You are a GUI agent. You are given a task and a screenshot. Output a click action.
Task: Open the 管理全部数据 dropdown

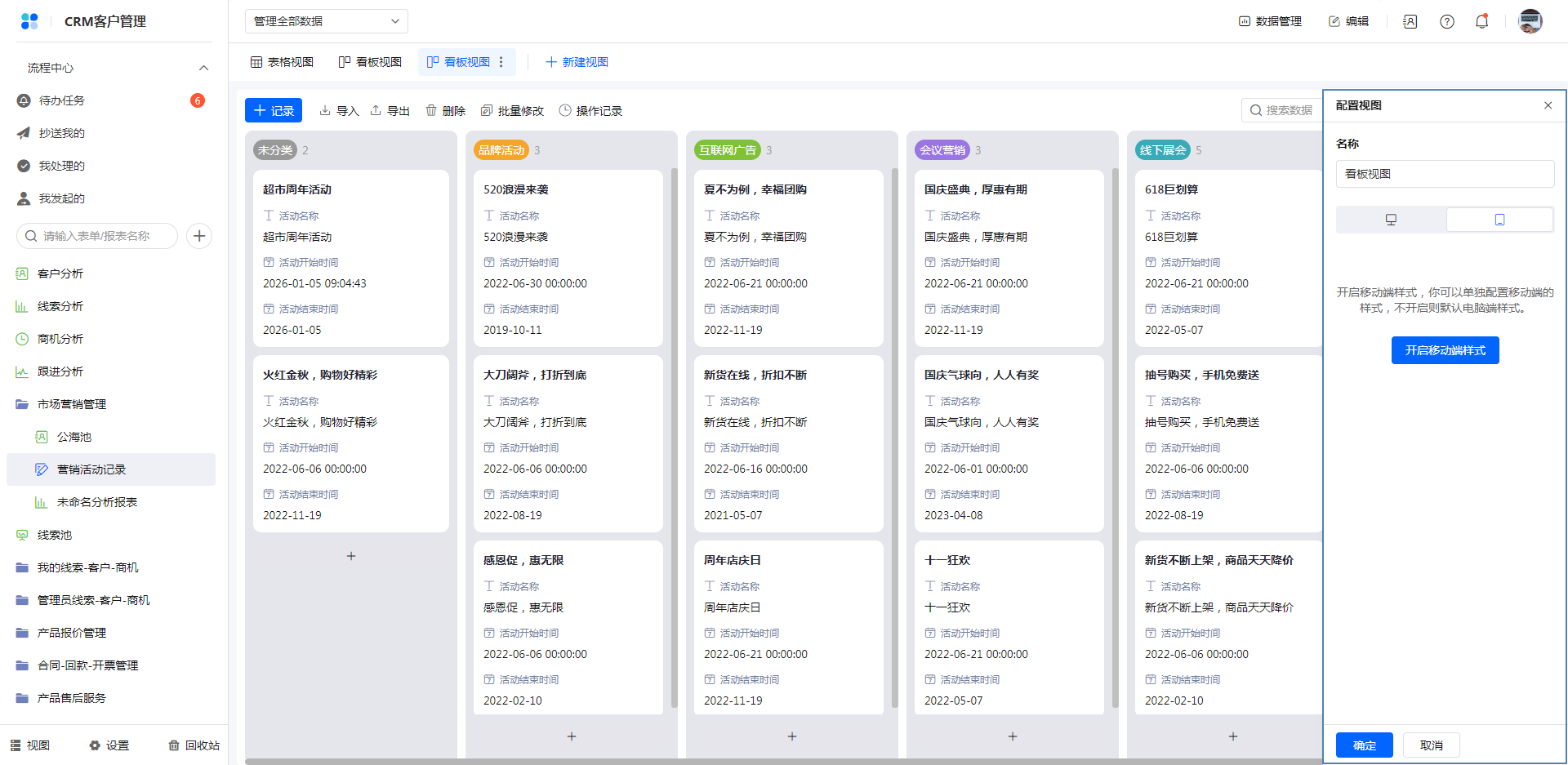coord(326,21)
